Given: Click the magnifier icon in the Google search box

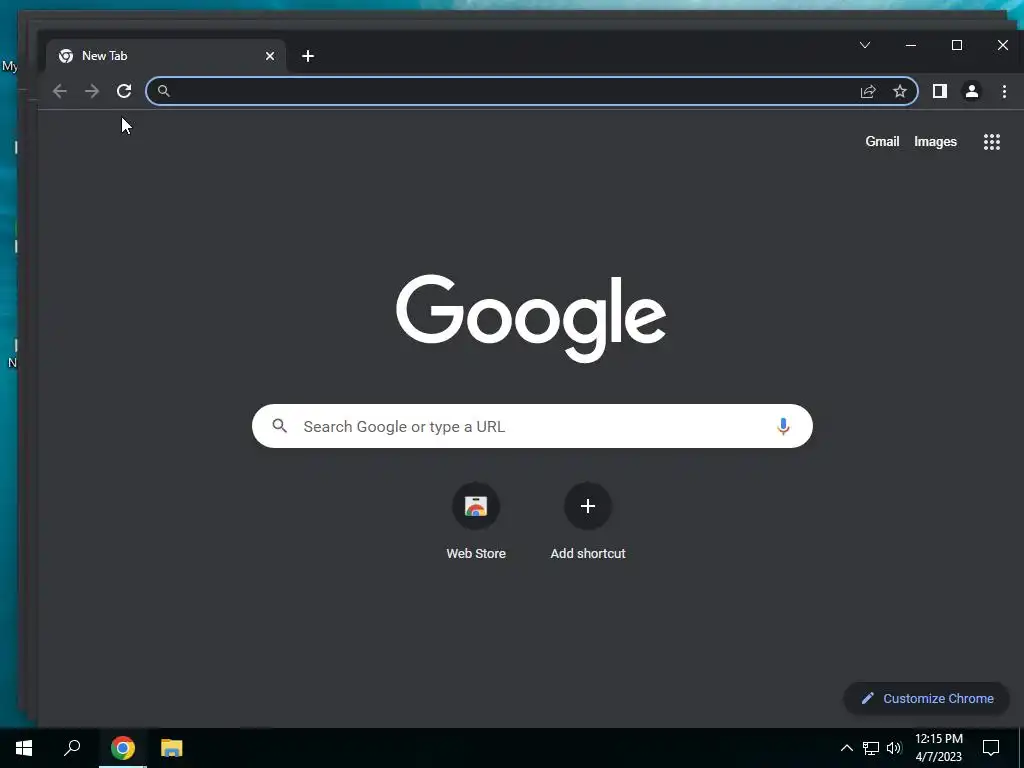Looking at the screenshot, I should (280, 426).
